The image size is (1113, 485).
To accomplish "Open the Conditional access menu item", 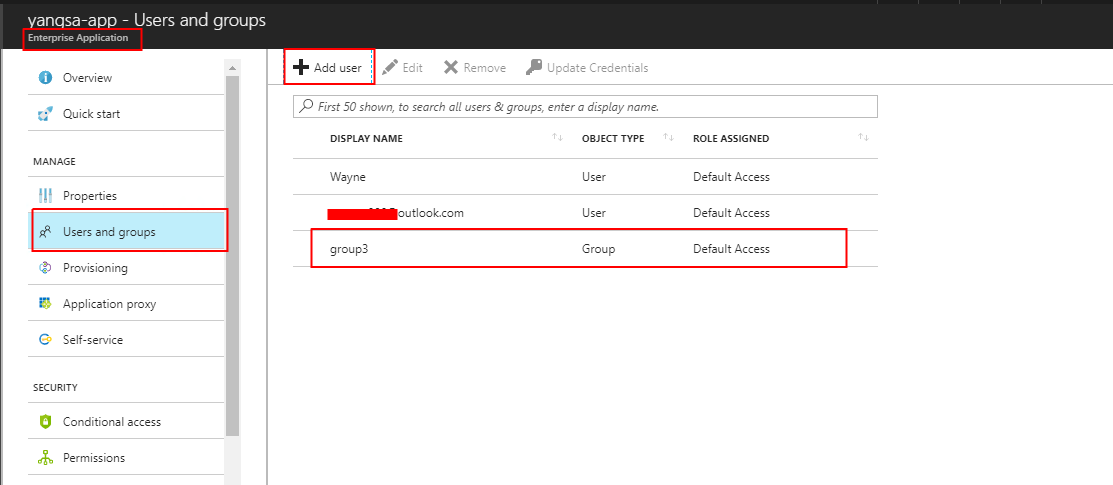I will click(x=125, y=422).
